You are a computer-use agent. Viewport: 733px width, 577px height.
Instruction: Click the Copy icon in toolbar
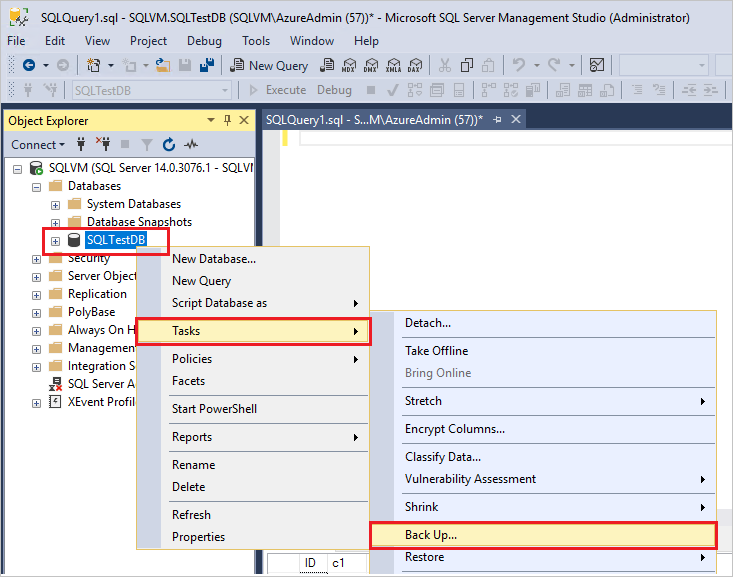coord(467,65)
